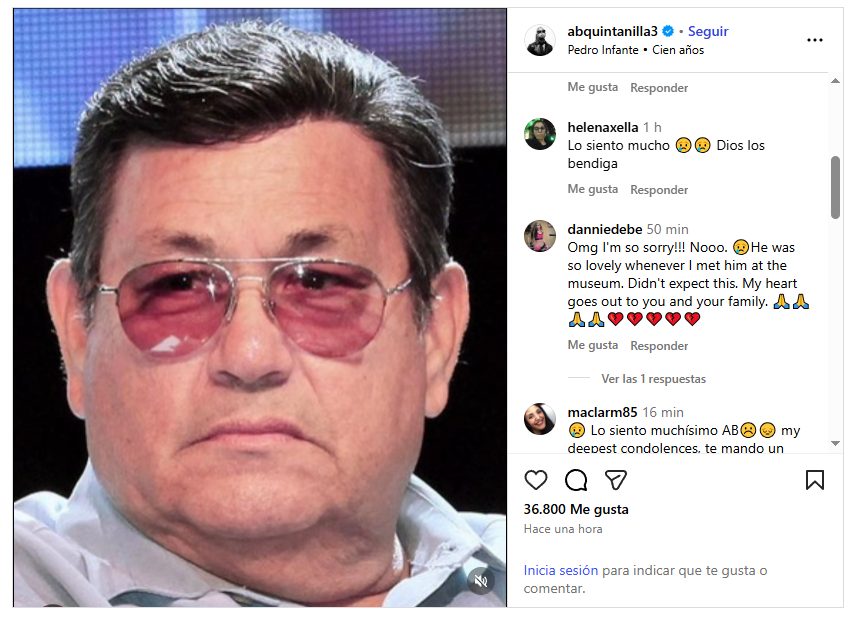Image resolution: width=848 pixels, height=632 pixels.
Task: Open danniedebe's profile picture
Action: click(540, 236)
